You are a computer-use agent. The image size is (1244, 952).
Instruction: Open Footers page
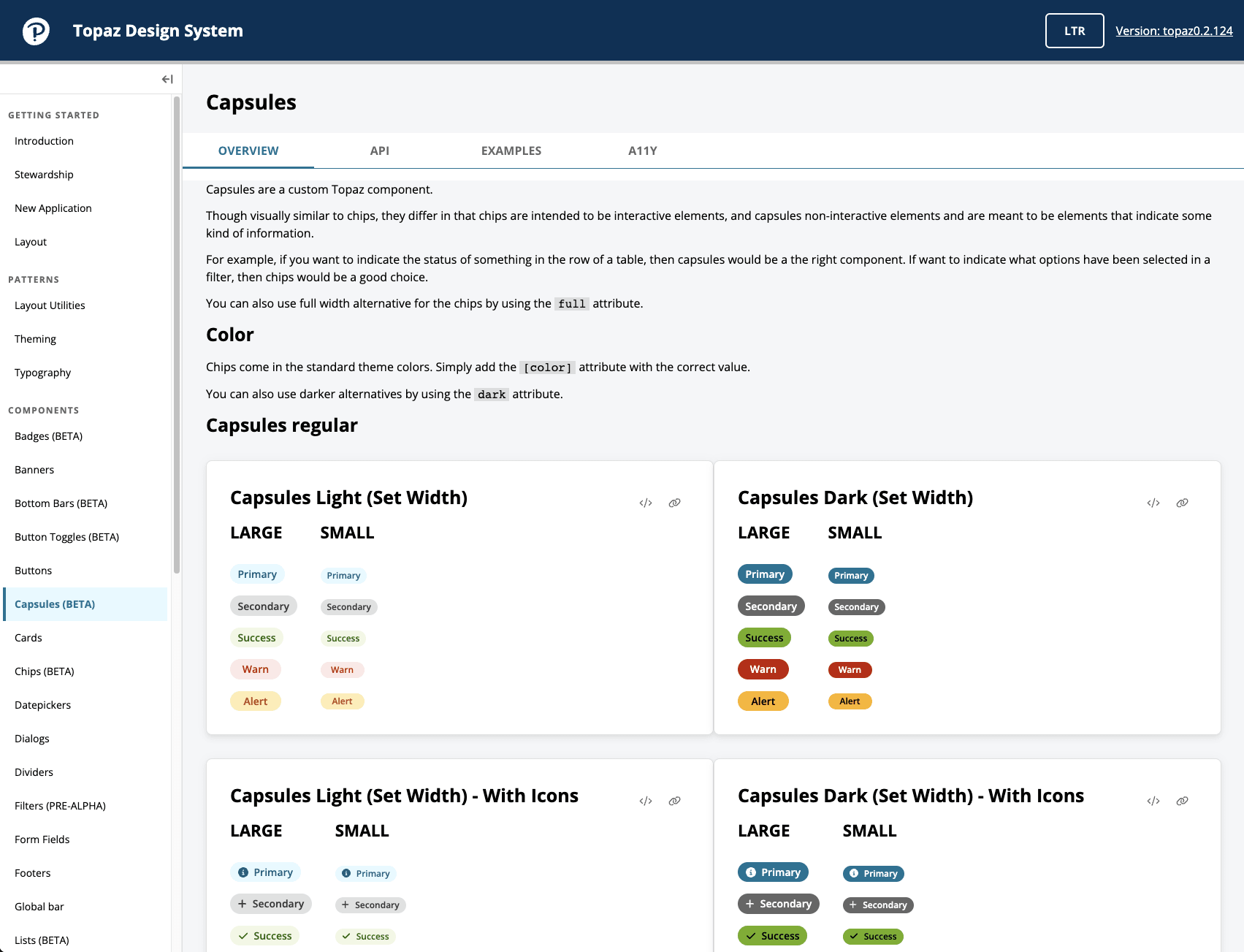(85, 873)
